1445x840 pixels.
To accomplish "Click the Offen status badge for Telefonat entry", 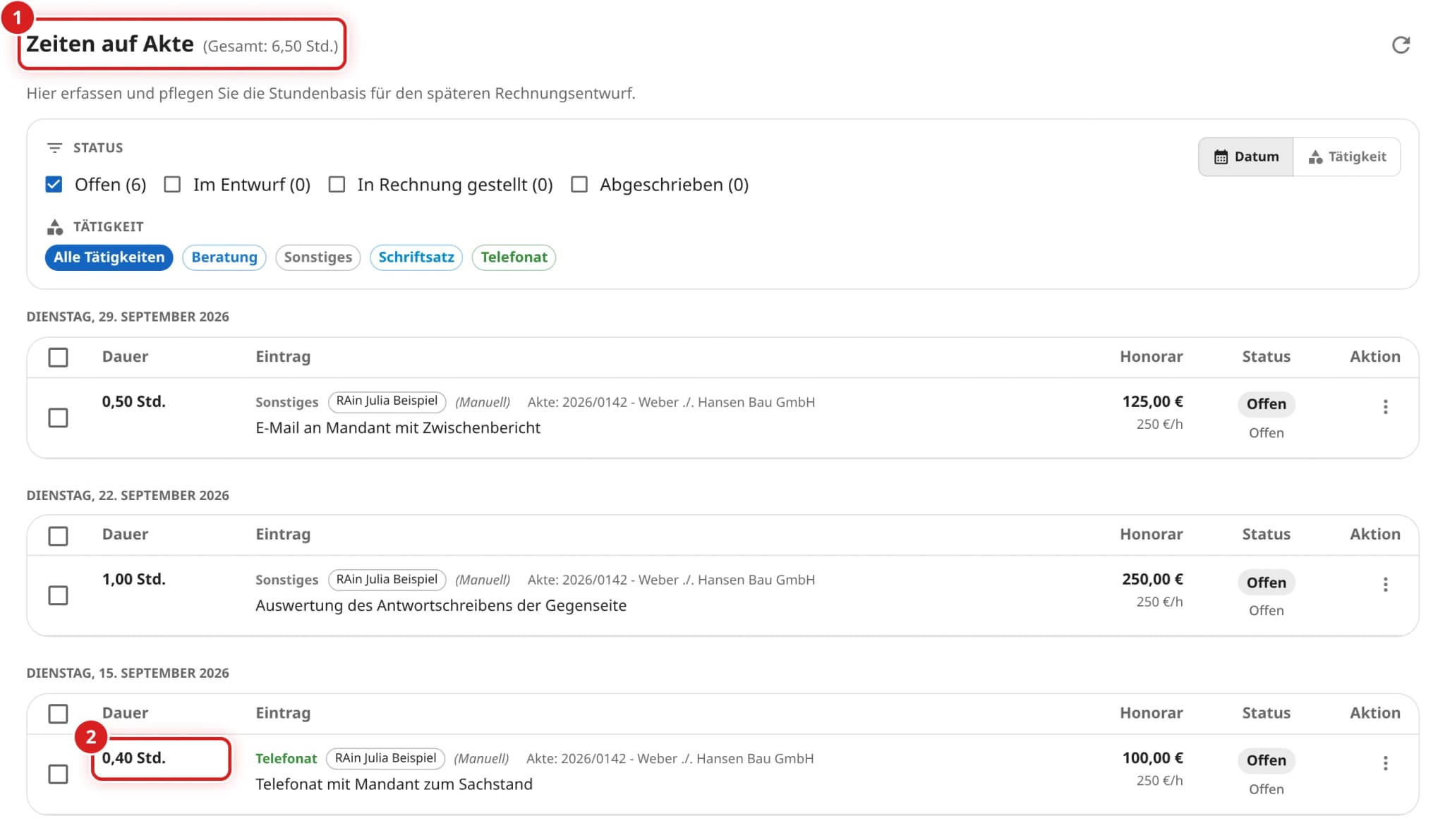I will point(1266,760).
